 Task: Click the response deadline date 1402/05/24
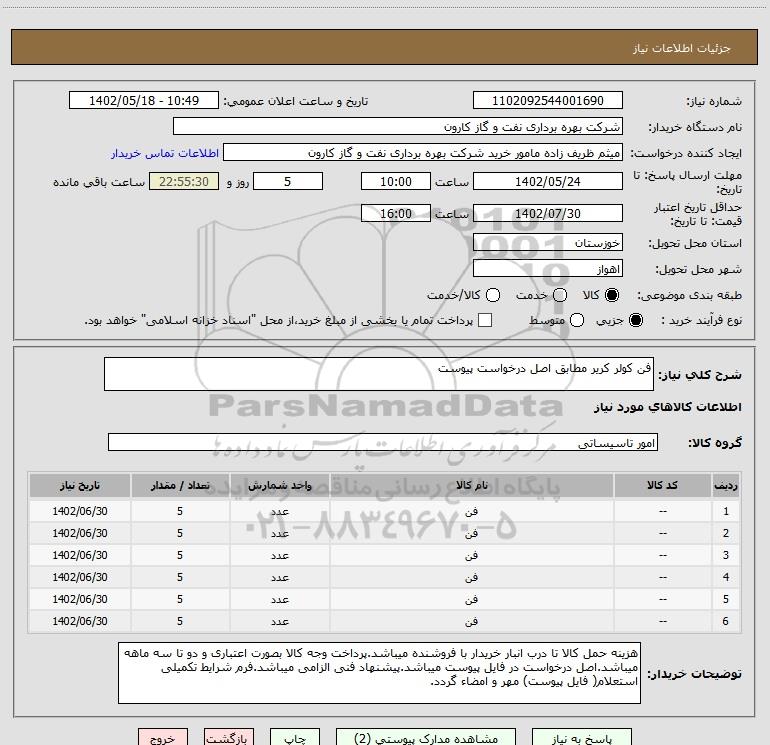548,181
